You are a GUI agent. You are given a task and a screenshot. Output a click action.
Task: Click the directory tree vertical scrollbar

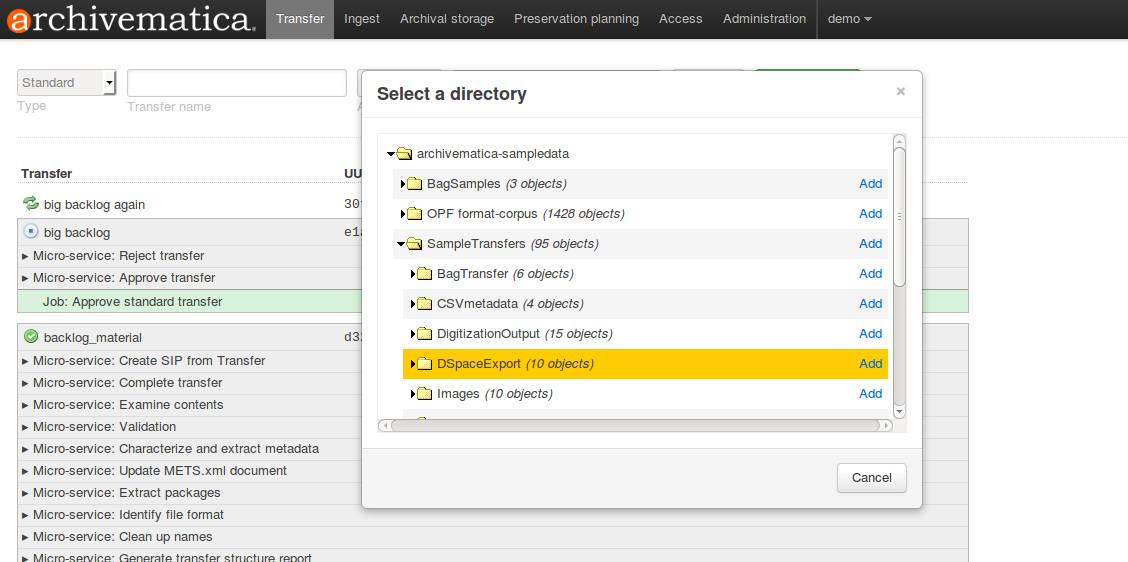(x=899, y=216)
